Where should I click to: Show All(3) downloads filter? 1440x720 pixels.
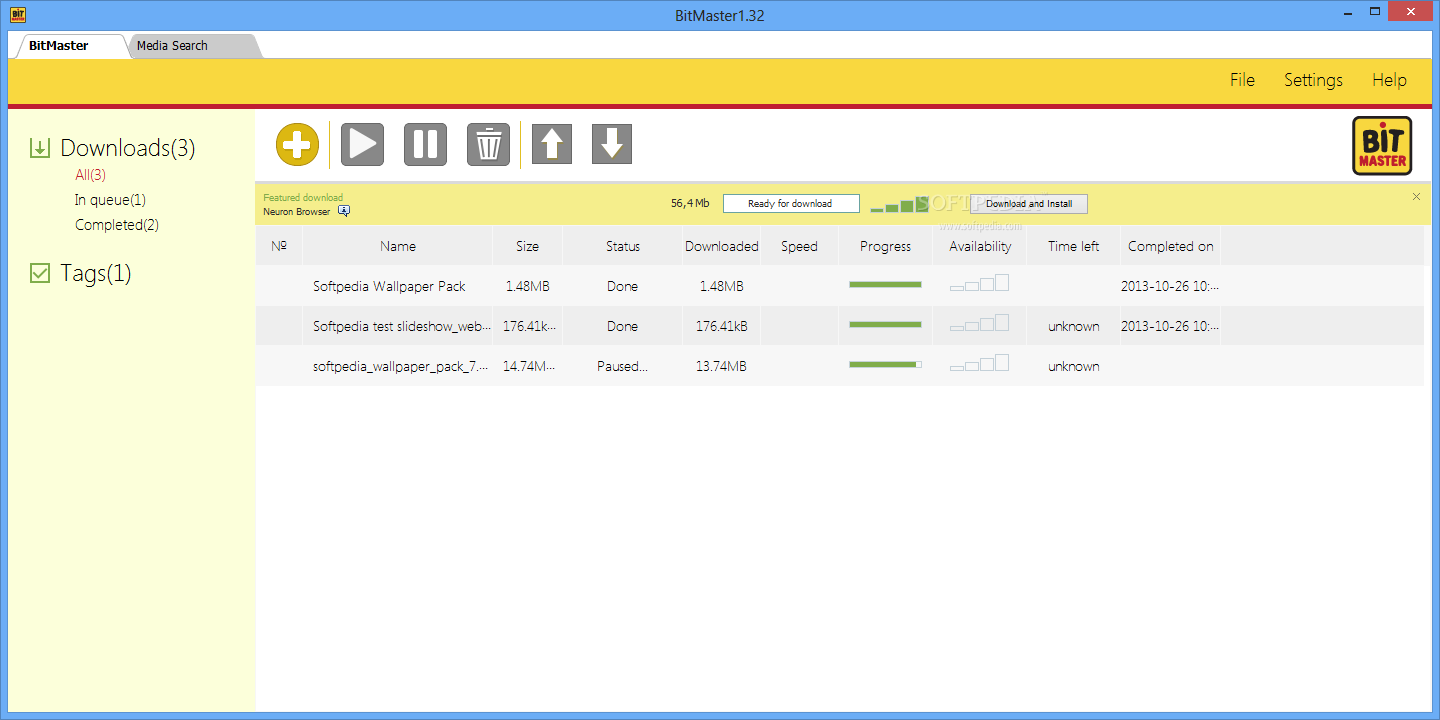pyautogui.click(x=90, y=175)
